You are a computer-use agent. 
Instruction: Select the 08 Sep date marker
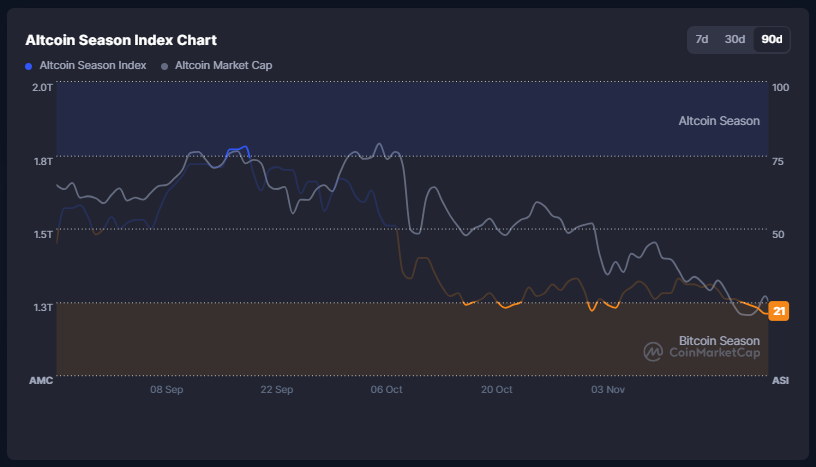(166, 390)
